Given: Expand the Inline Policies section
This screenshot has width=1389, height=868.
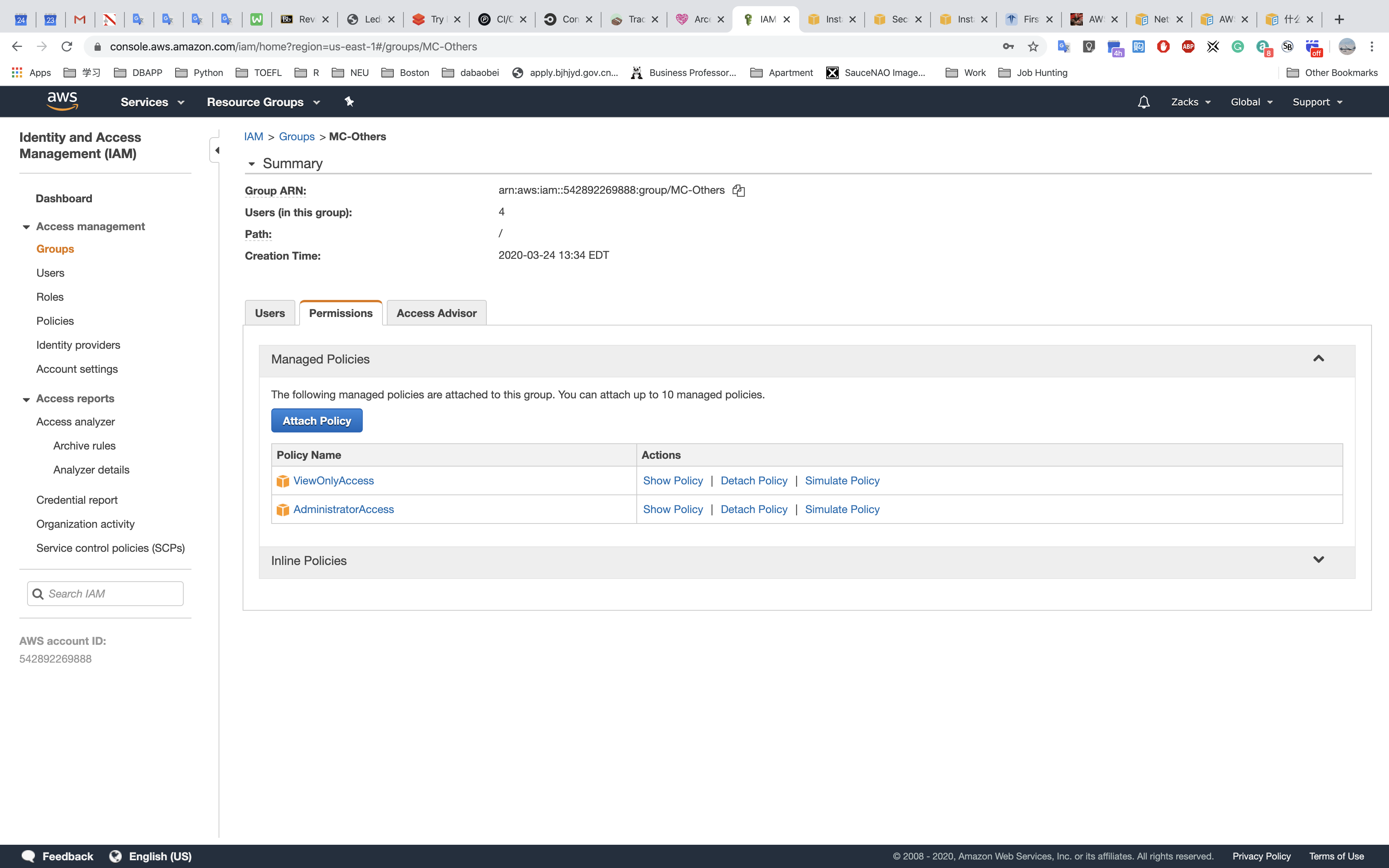Looking at the screenshot, I should coord(1318,560).
